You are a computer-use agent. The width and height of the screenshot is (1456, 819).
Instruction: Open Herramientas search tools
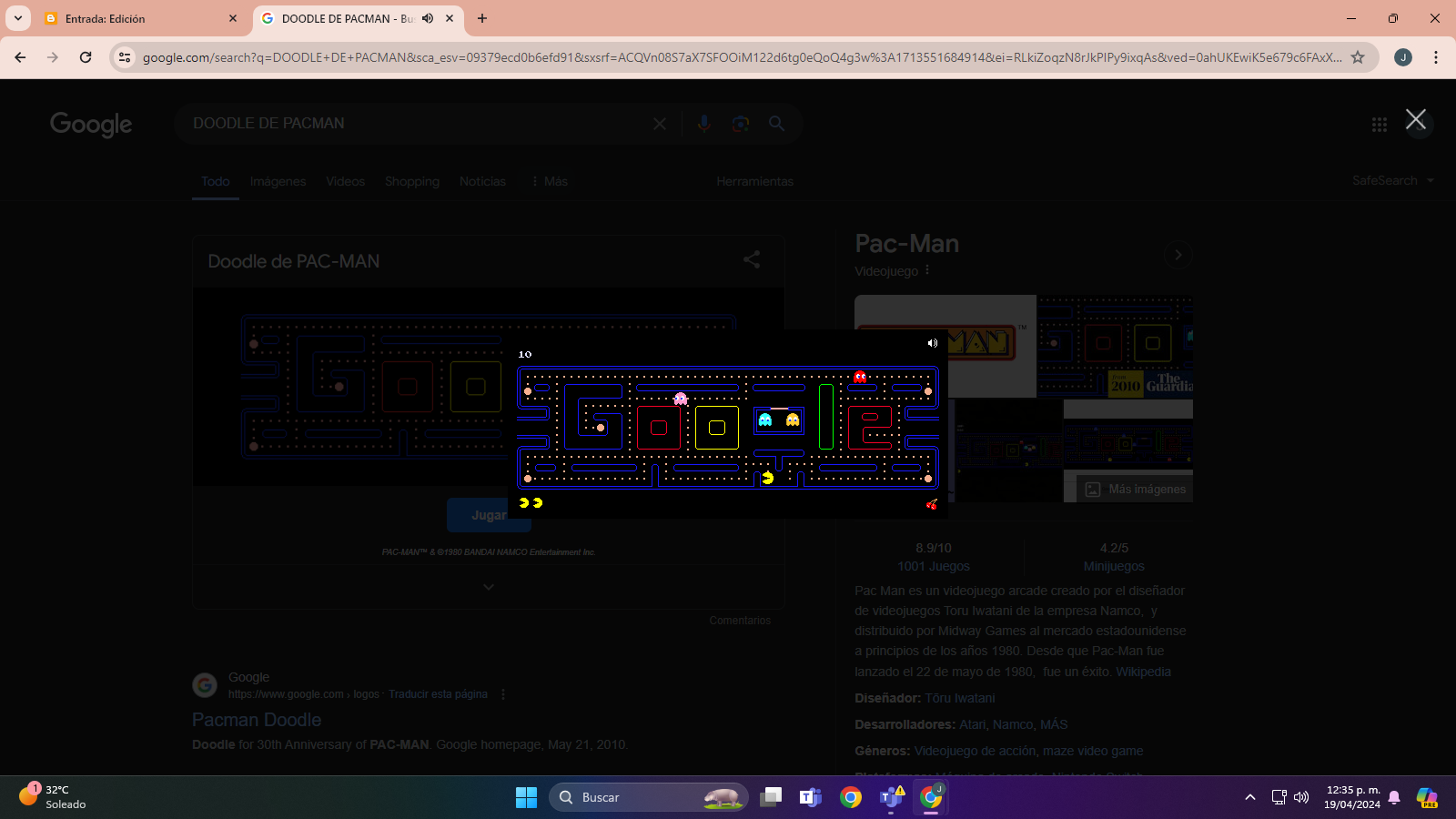(755, 181)
